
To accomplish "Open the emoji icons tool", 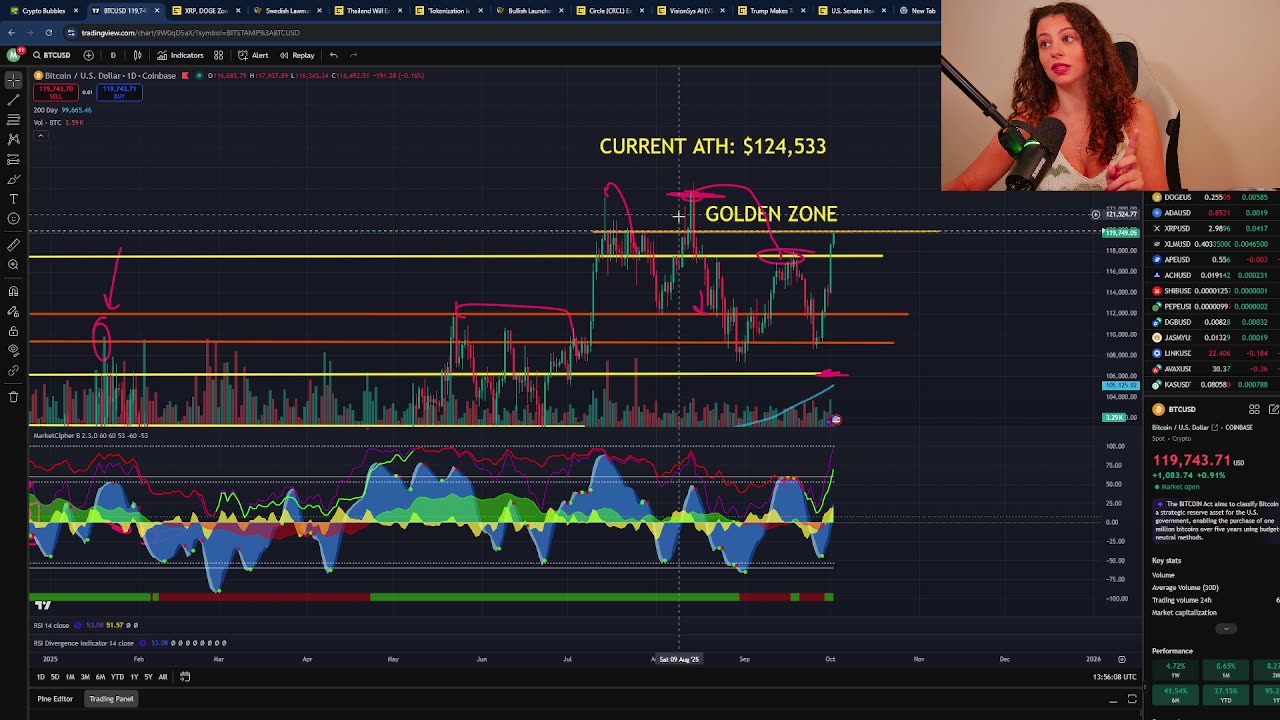I will tap(13, 219).
